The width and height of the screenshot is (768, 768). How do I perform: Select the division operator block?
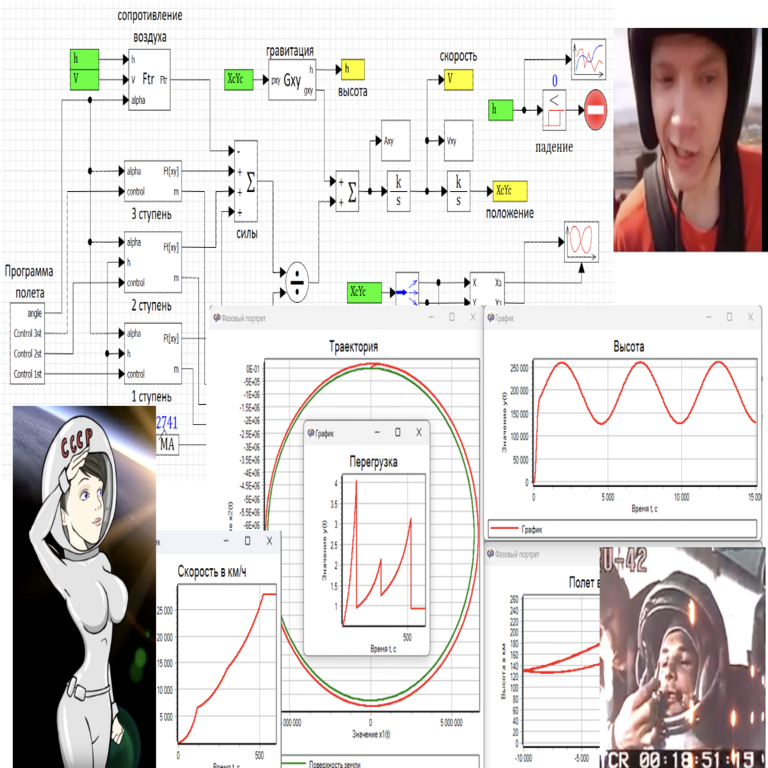point(297,285)
